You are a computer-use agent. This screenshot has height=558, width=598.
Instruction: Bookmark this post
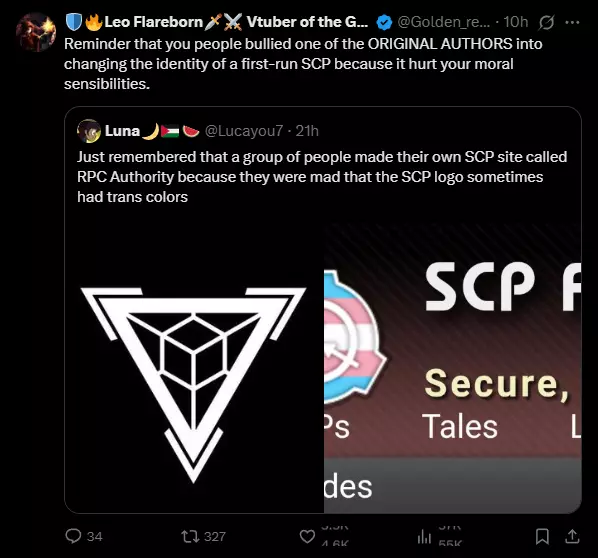[x=542, y=536]
